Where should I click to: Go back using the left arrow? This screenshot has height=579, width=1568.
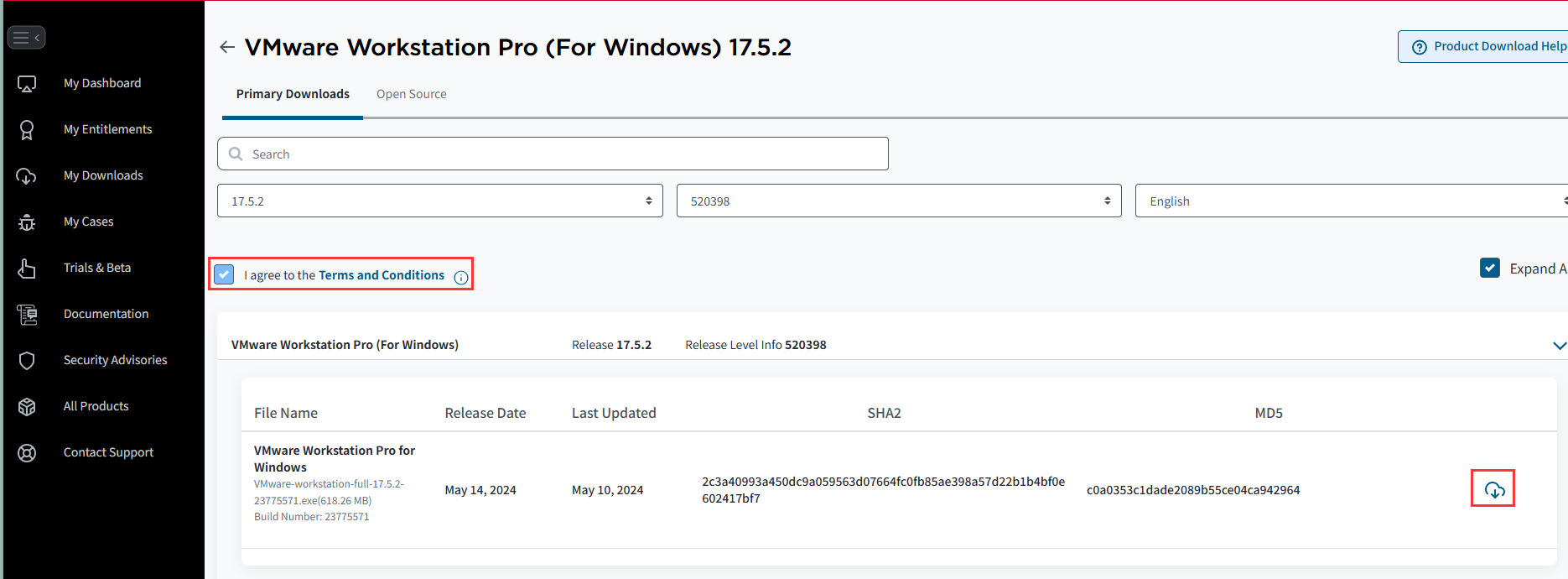click(226, 47)
